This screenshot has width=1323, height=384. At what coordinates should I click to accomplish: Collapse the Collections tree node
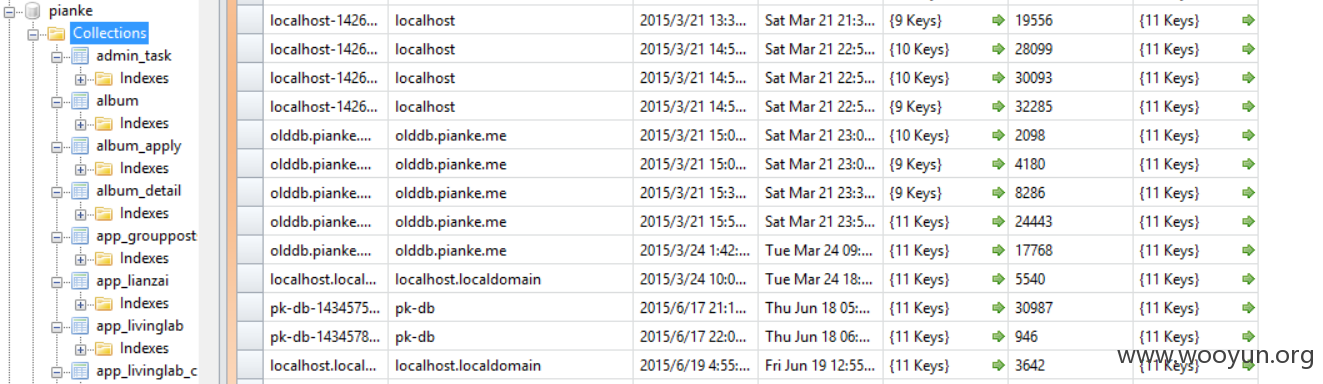click(x=33, y=34)
